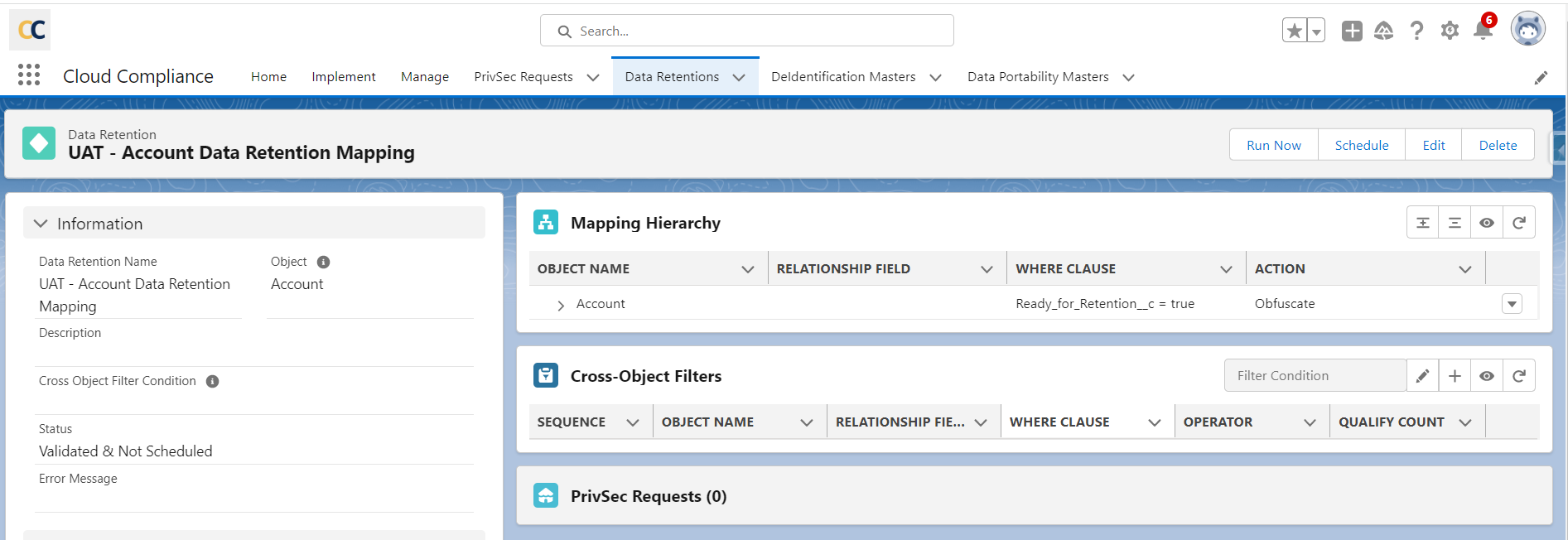The image size is (1568, 540).
Task: Add a new Cross-Object Filter
Action: pos(1455,376)
